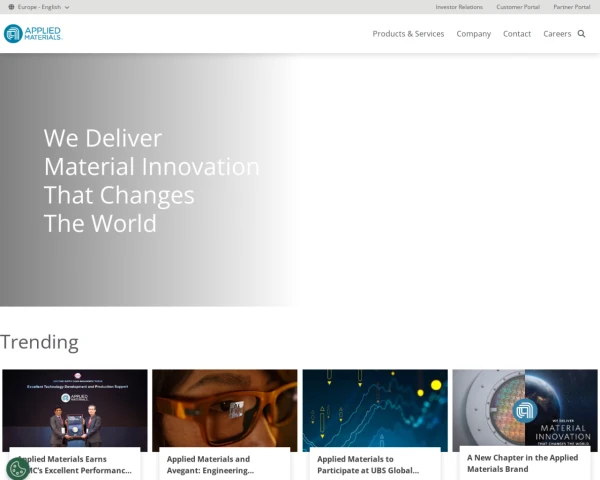The width and height of the screenshot is (600, 480).
Task: Open the blue stock chart thumbnail
Action: (x=375, y=408)
